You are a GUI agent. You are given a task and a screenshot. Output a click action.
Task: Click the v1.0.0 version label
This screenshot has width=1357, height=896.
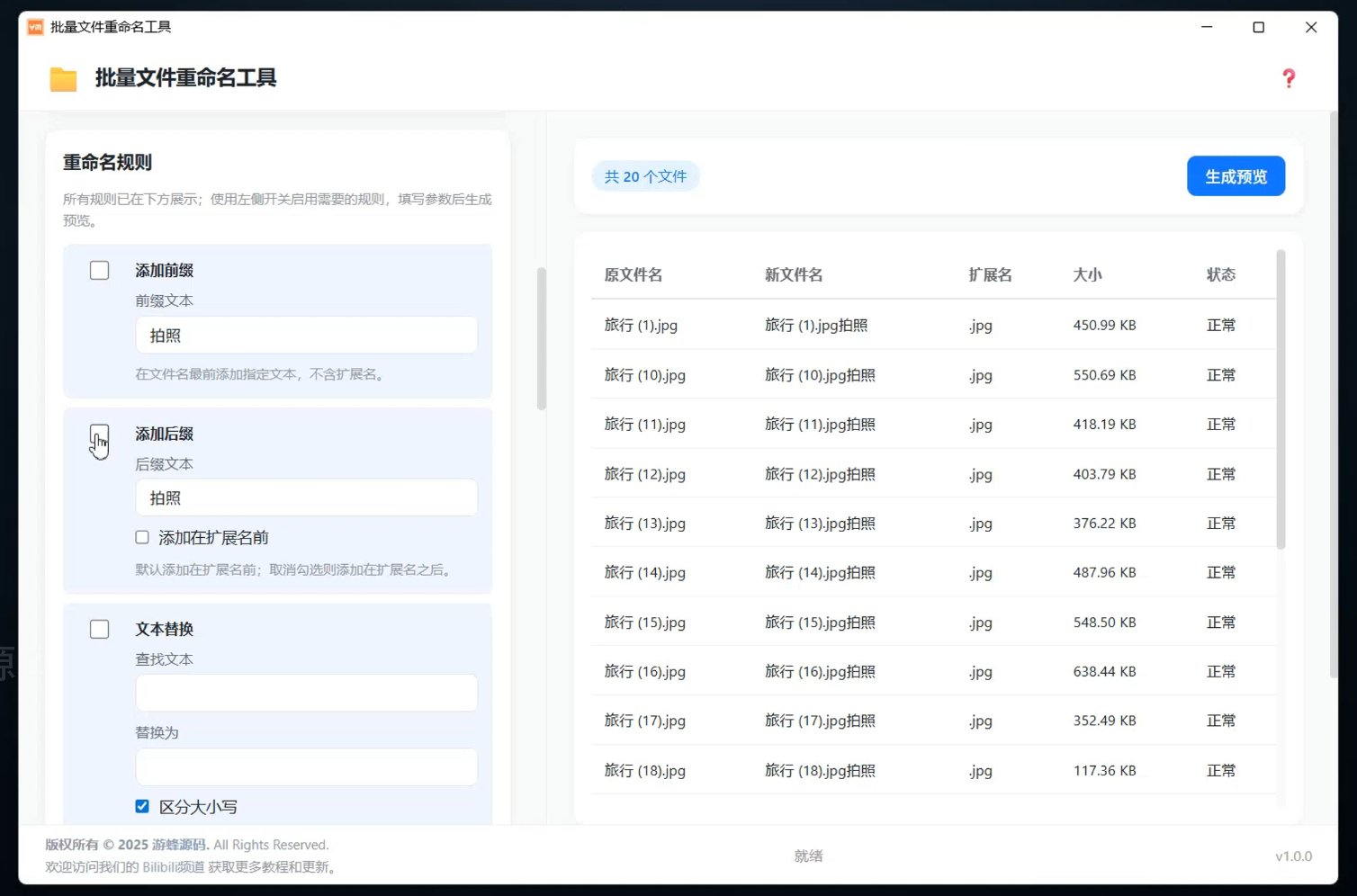pyautogui.click(x=1293, y=856)
